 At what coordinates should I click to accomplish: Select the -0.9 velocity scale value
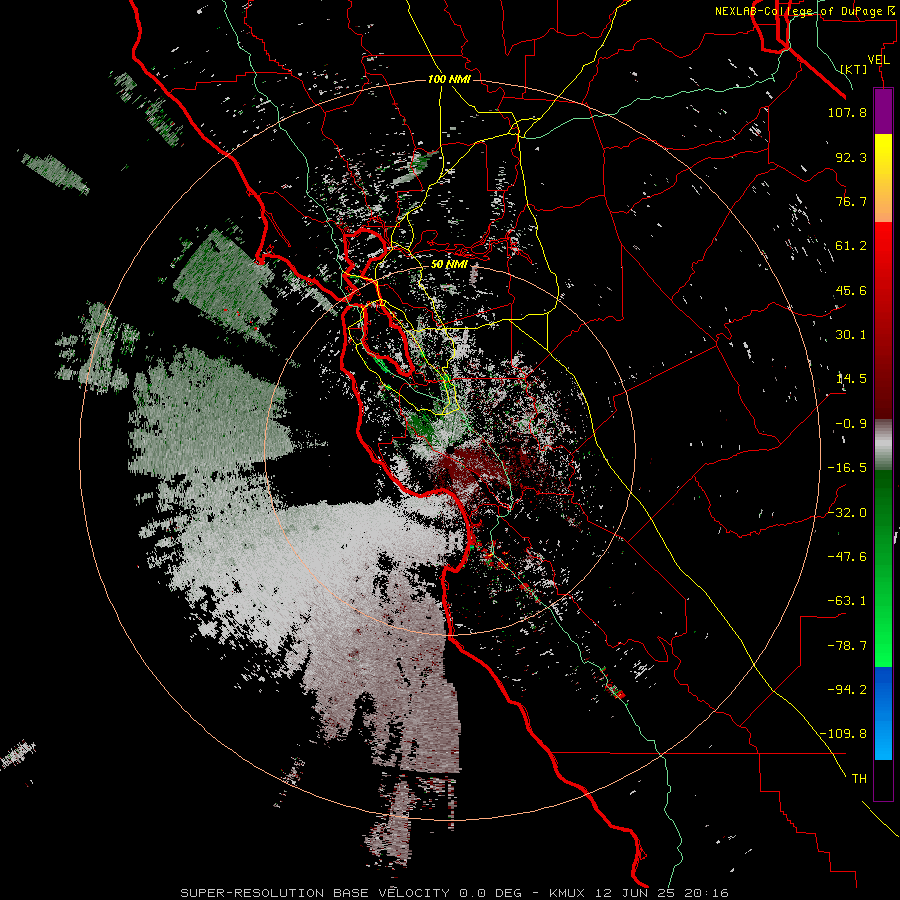[x=851, y=424]
